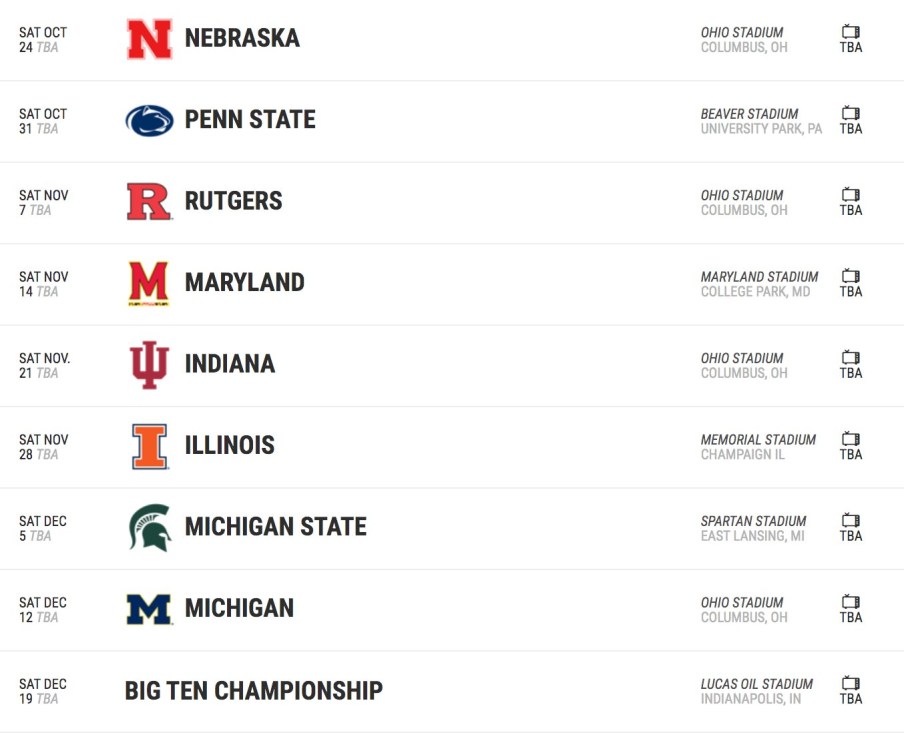The image size is (904, 733).
Task: Click the Nebraska N logo
Action: pyautogui.click(x=149, y=39)
